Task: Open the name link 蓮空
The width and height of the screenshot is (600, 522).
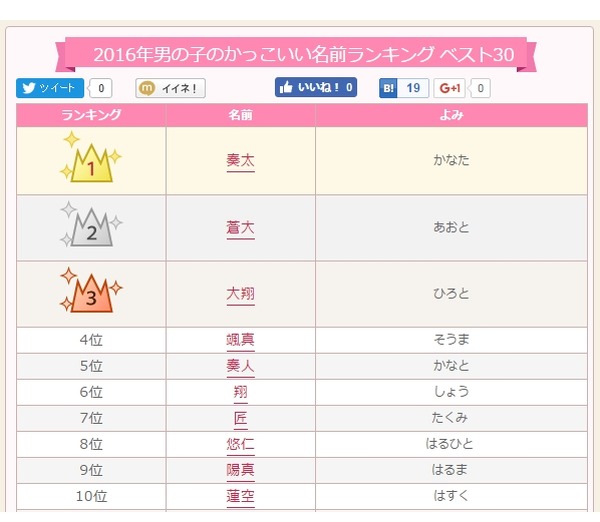Action: pos(241,495)
